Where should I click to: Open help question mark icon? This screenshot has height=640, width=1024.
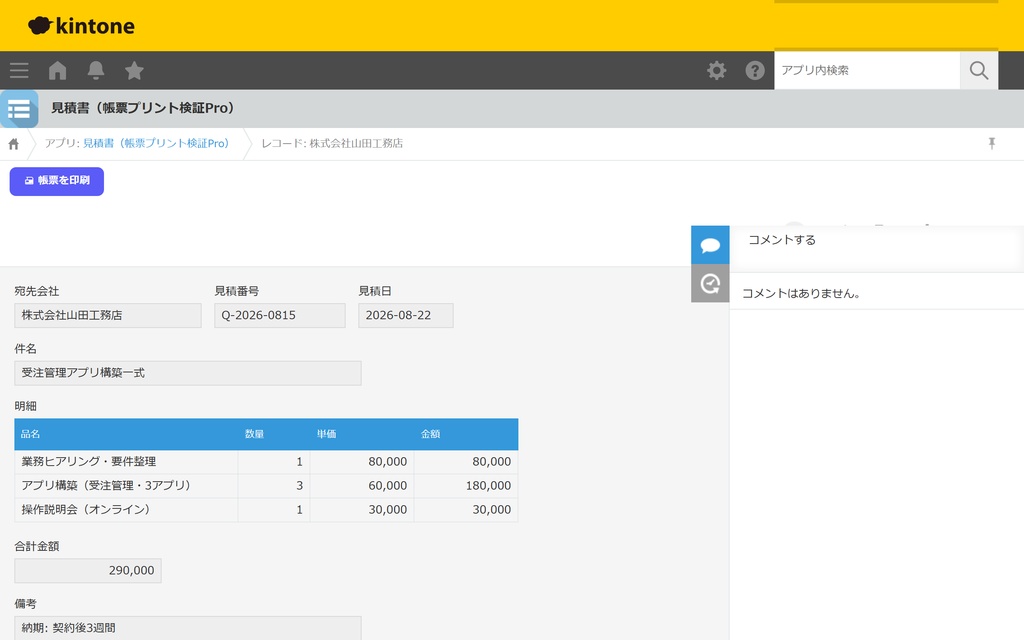click(755, 71)
